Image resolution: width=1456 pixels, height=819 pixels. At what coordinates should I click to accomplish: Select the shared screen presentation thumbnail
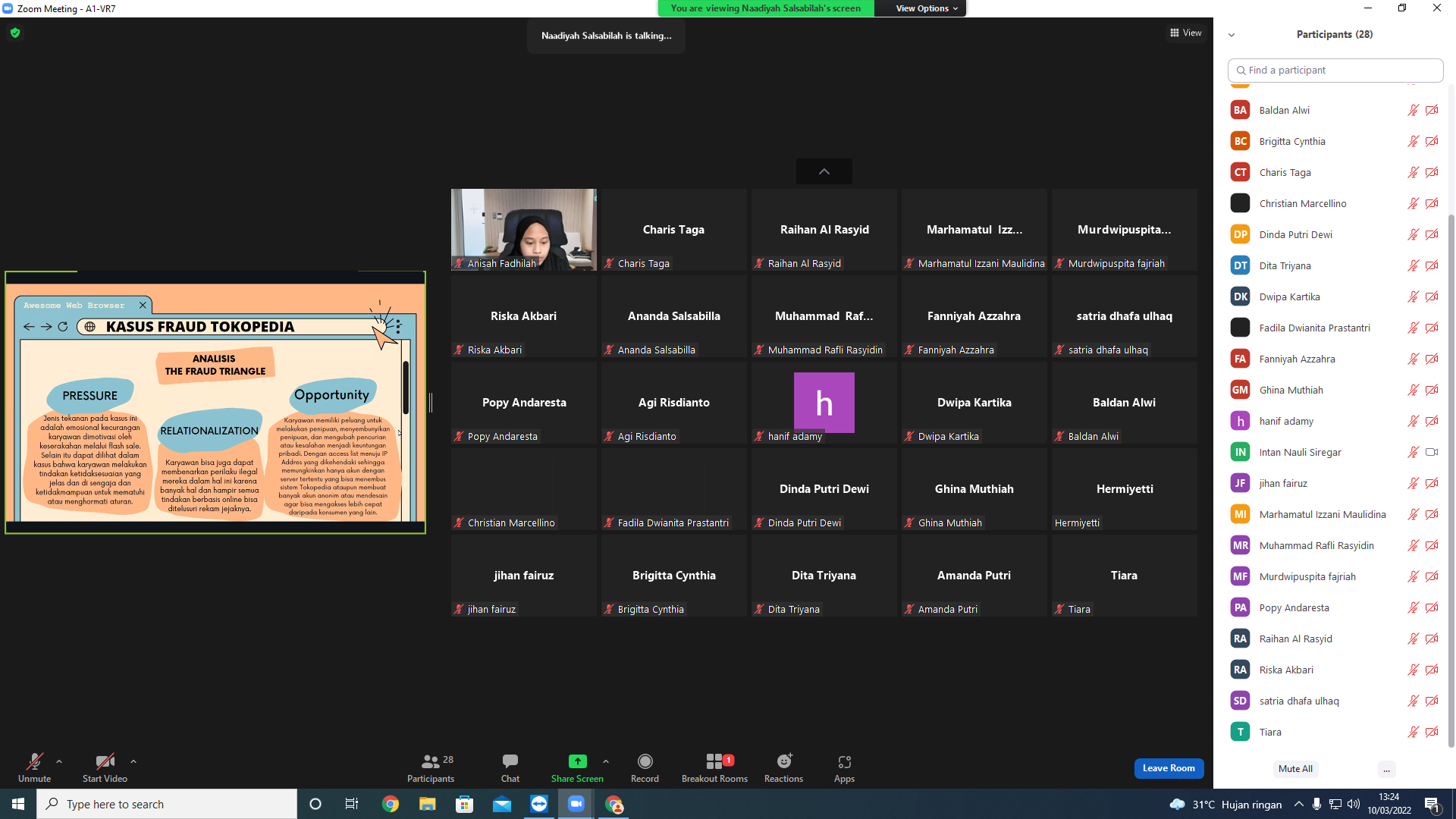click(x=215, y=403)
